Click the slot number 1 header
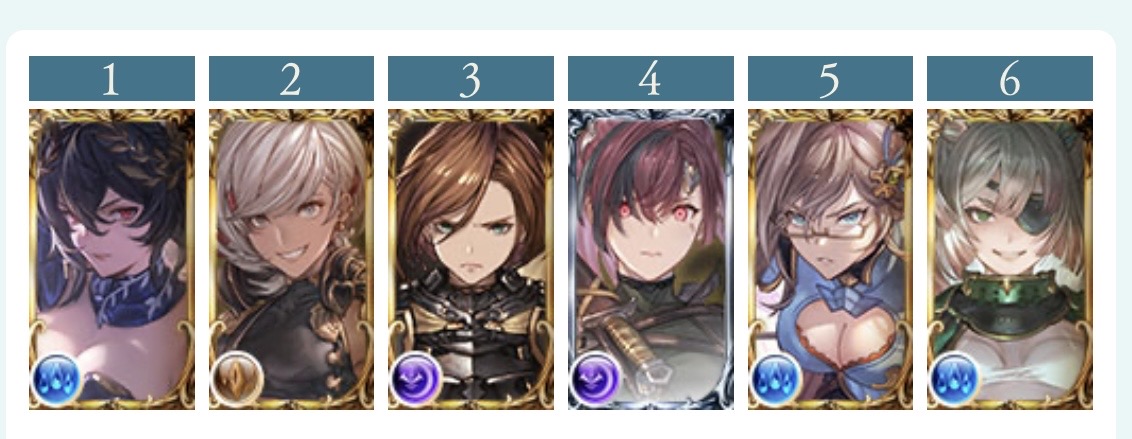This screenshot has height=439, width=1132. click(112, 78)
